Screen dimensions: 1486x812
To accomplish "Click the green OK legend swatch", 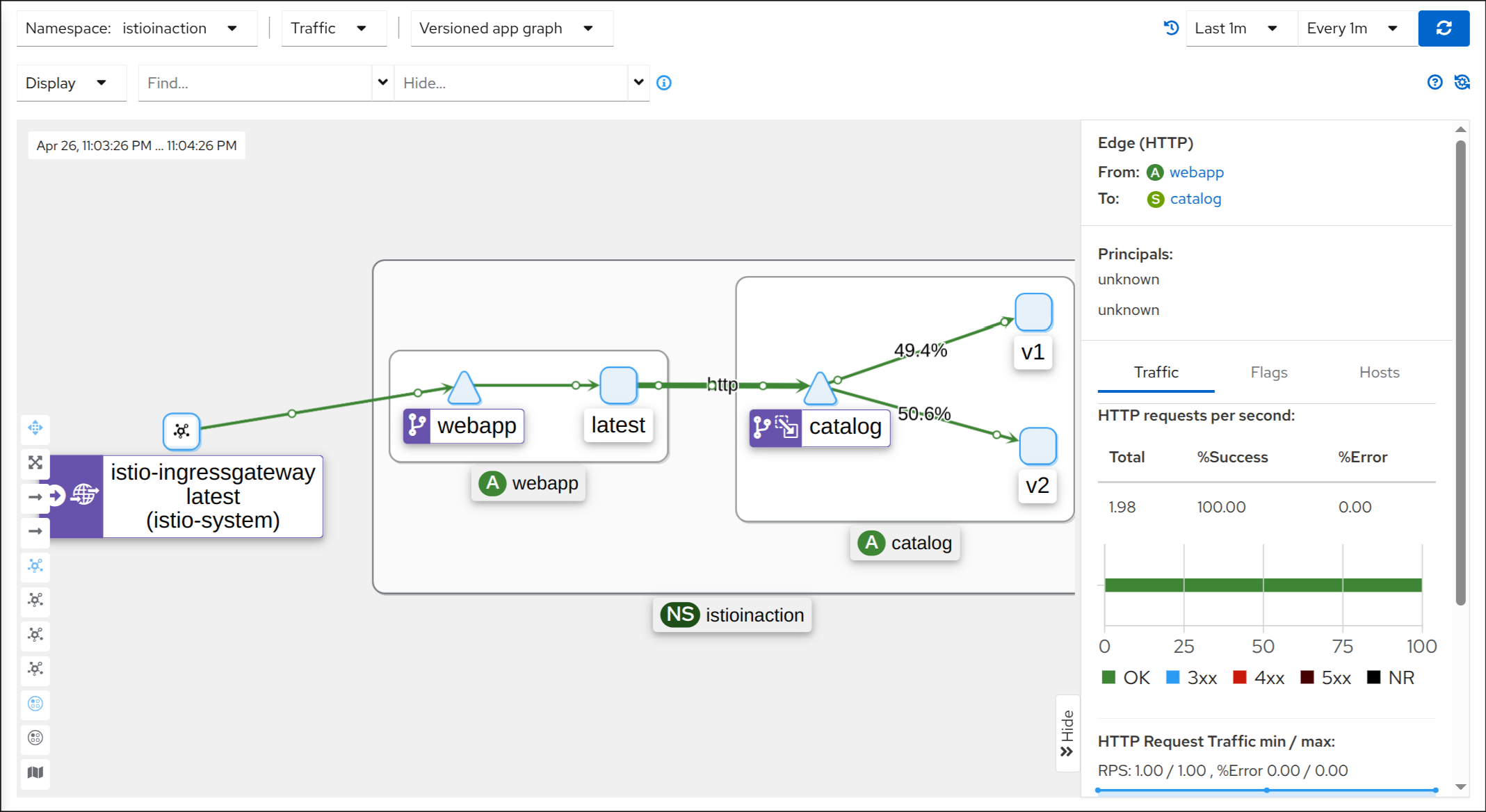I will (x=1108, y=677).
